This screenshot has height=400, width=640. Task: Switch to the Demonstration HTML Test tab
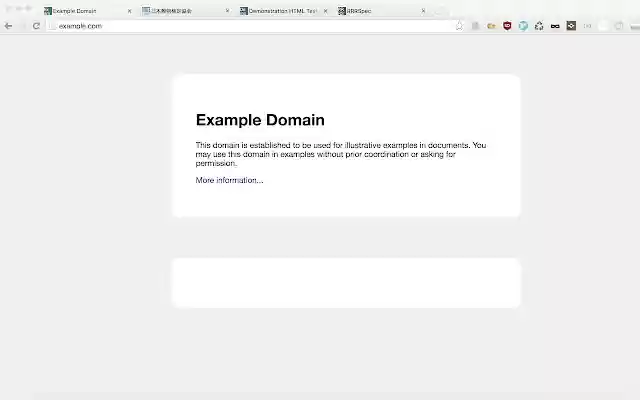pyautogui.click(x=282, y=11)
